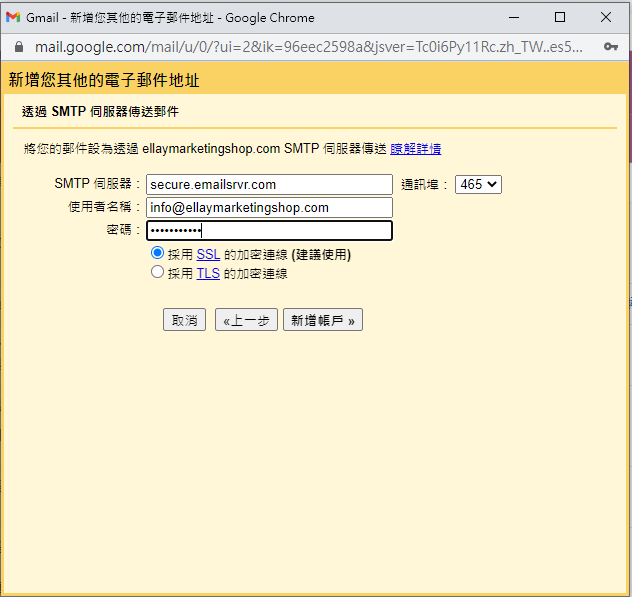Click the padlock site security icon
632x597 pixels.
click(x=18, y=47)
